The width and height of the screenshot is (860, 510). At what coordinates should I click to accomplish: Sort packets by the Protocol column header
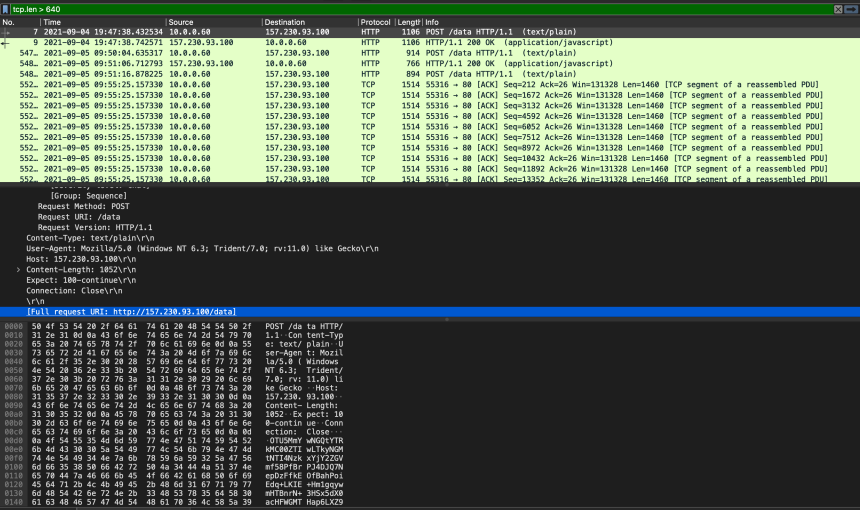click(376, 22)
